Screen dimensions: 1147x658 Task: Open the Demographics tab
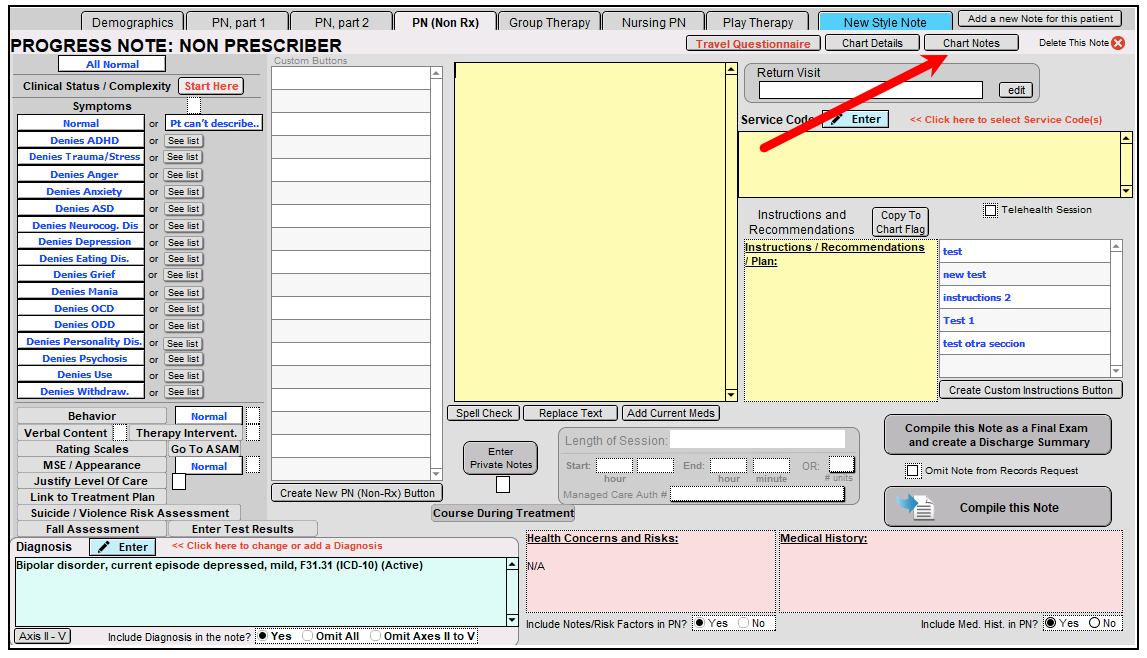pos(131,20)
